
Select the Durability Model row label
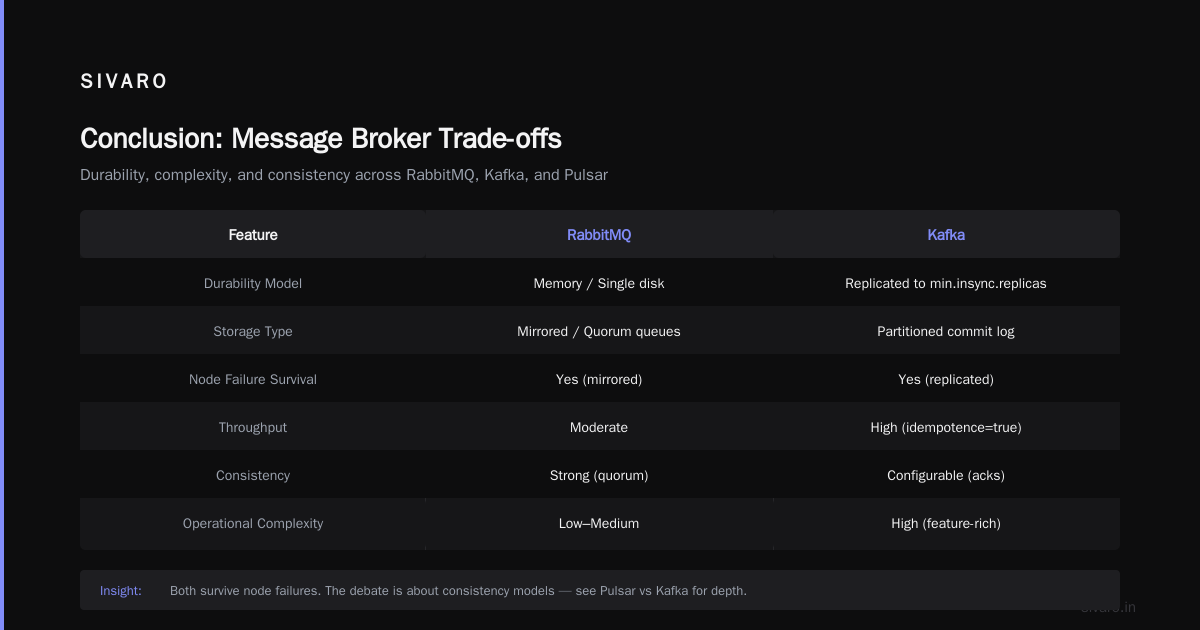tap(253, 283)
